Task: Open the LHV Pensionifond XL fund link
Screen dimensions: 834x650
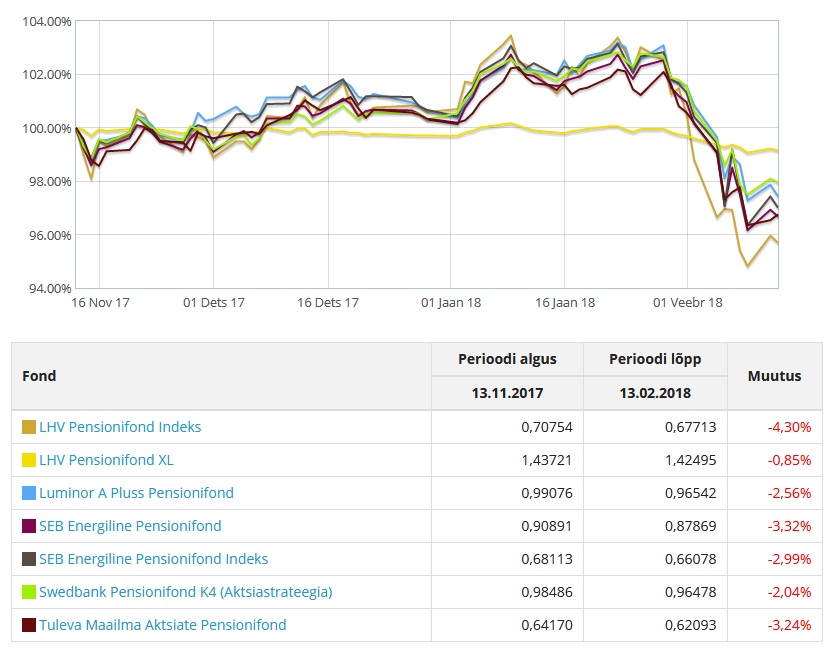Action: coord(106,460)
